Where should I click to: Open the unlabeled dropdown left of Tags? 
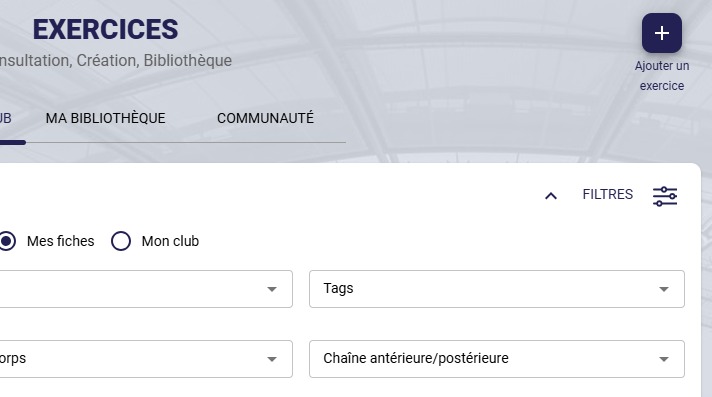(146, 289)
